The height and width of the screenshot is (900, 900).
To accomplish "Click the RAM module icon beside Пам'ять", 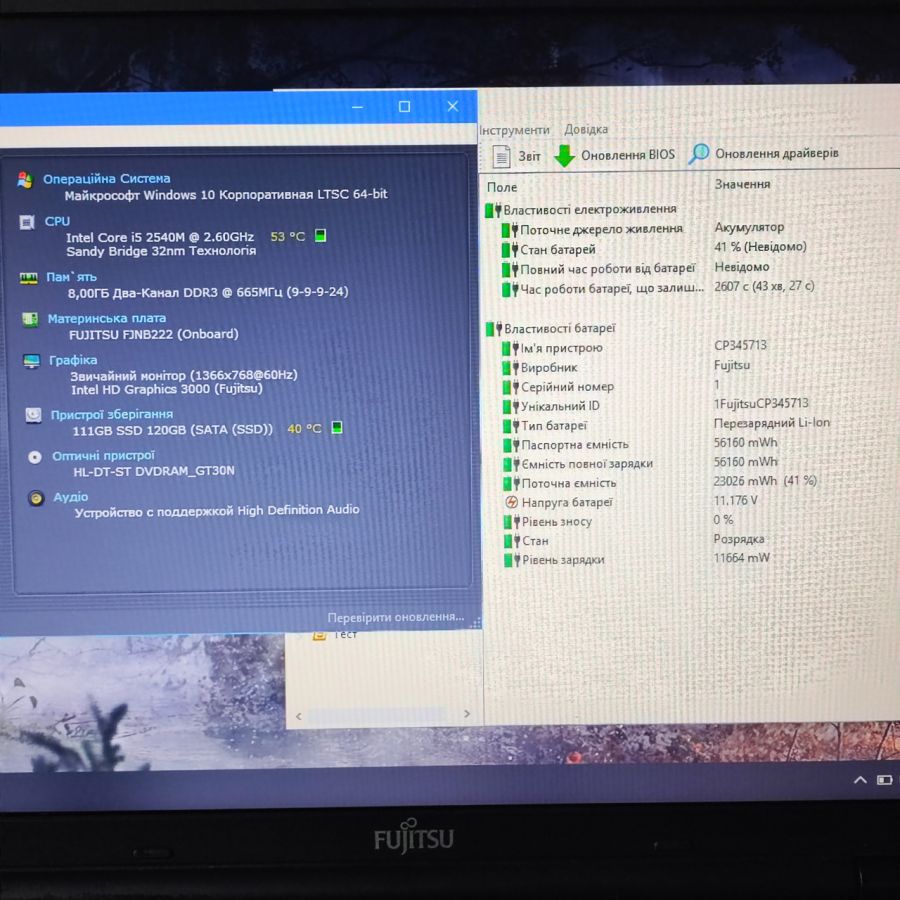I will point(29,278).
